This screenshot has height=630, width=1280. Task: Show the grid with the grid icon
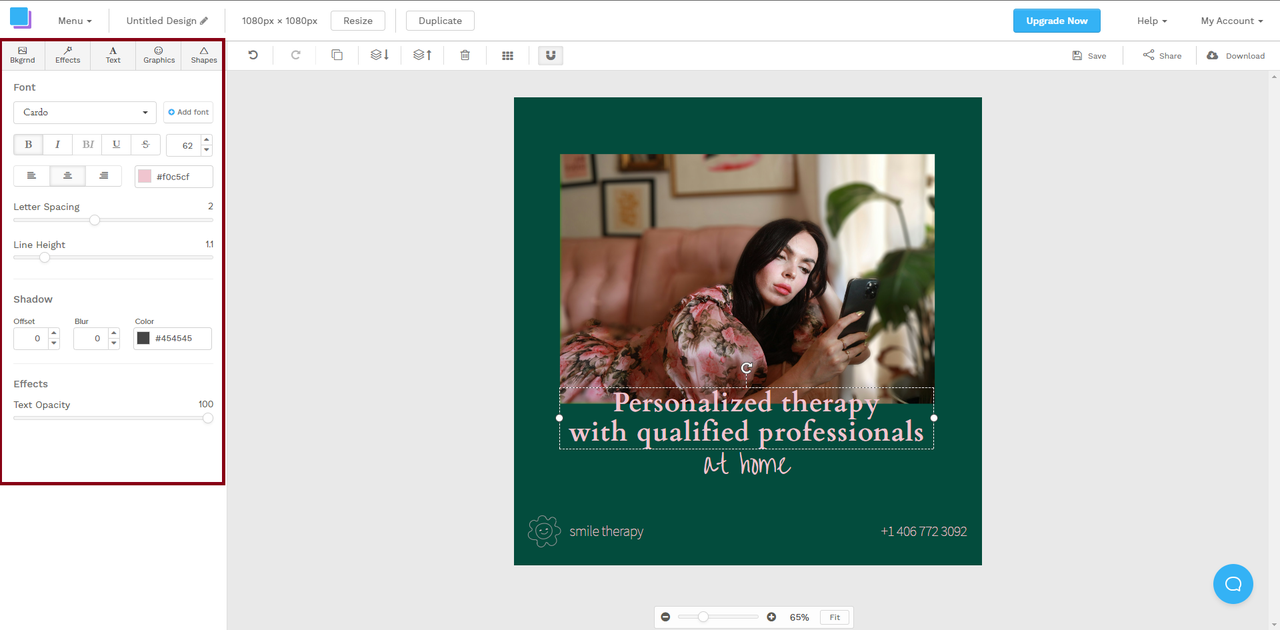pos(508,55)
